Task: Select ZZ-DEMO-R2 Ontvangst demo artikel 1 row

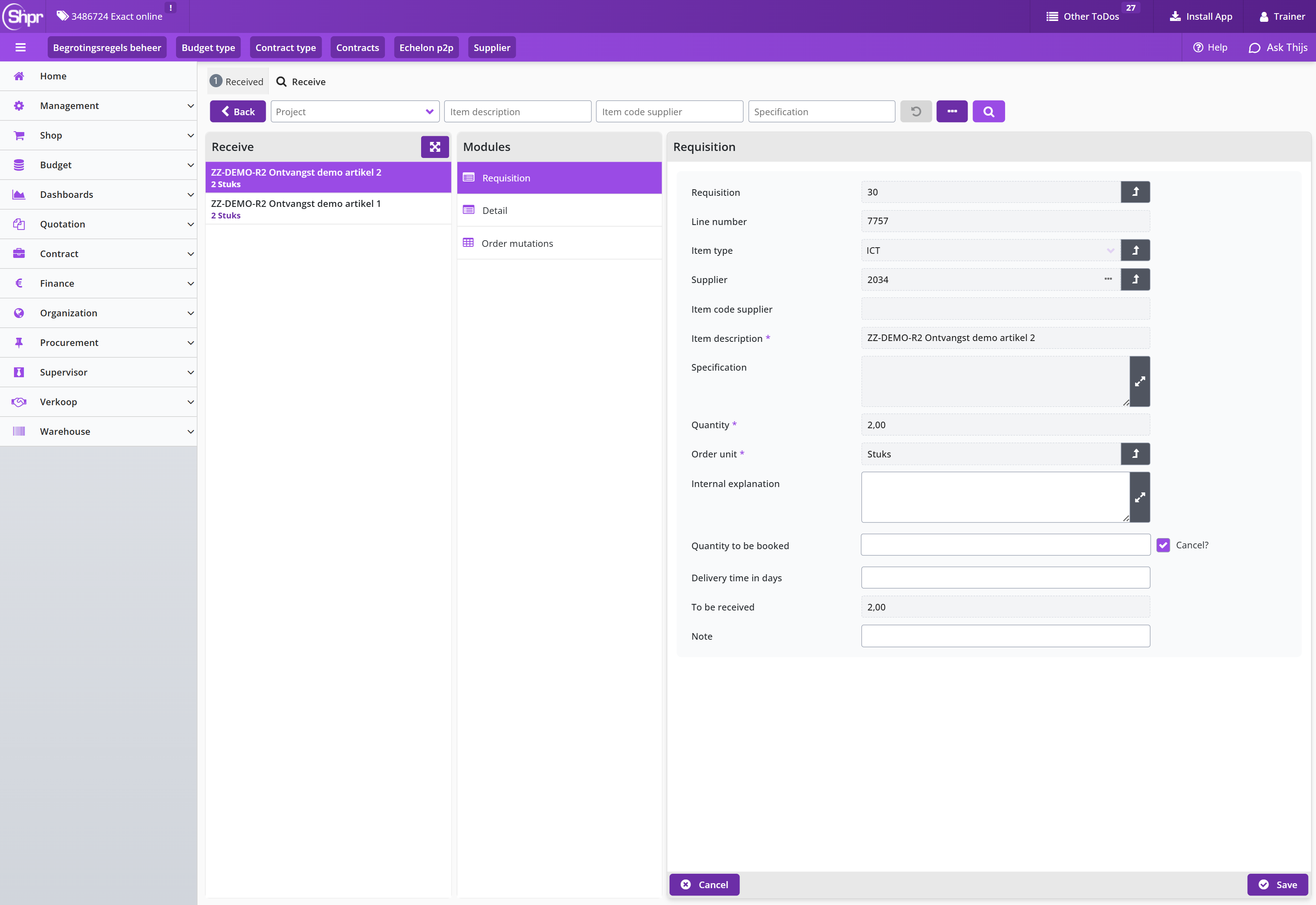Action: (x=328, y=209)
